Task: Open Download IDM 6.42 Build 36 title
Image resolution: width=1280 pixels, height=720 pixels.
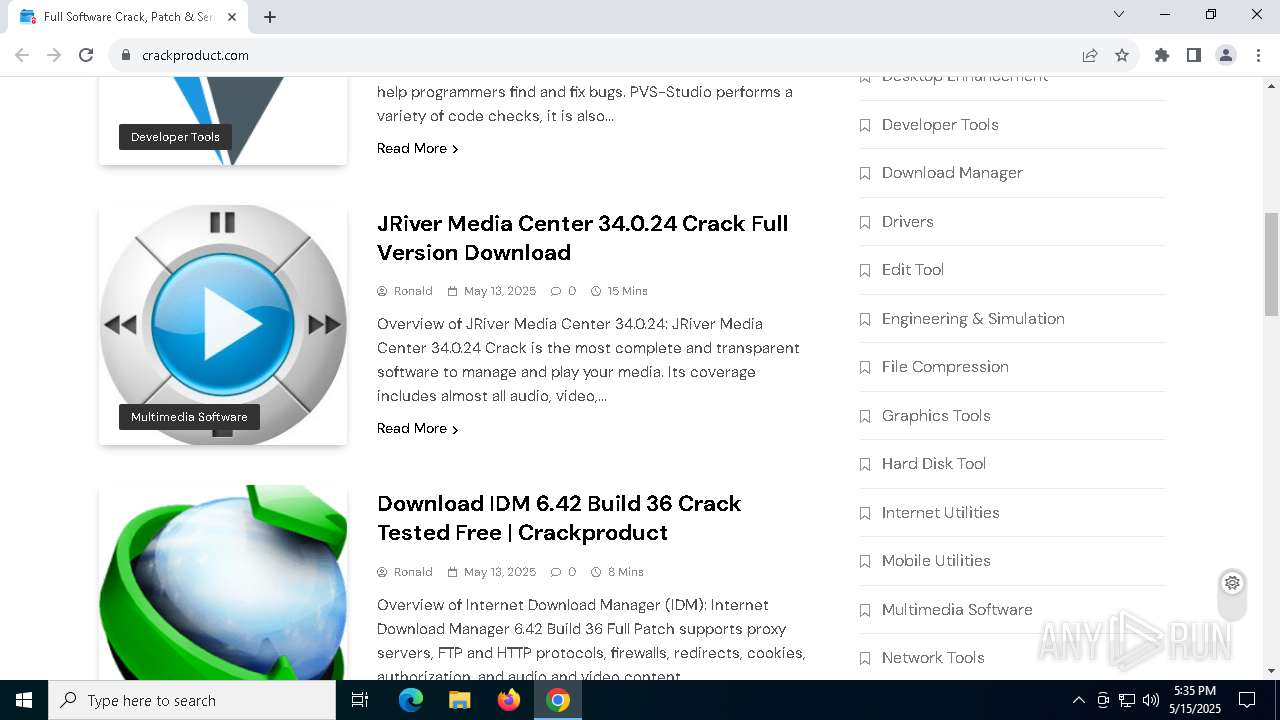Action: [x=559, y=518]
